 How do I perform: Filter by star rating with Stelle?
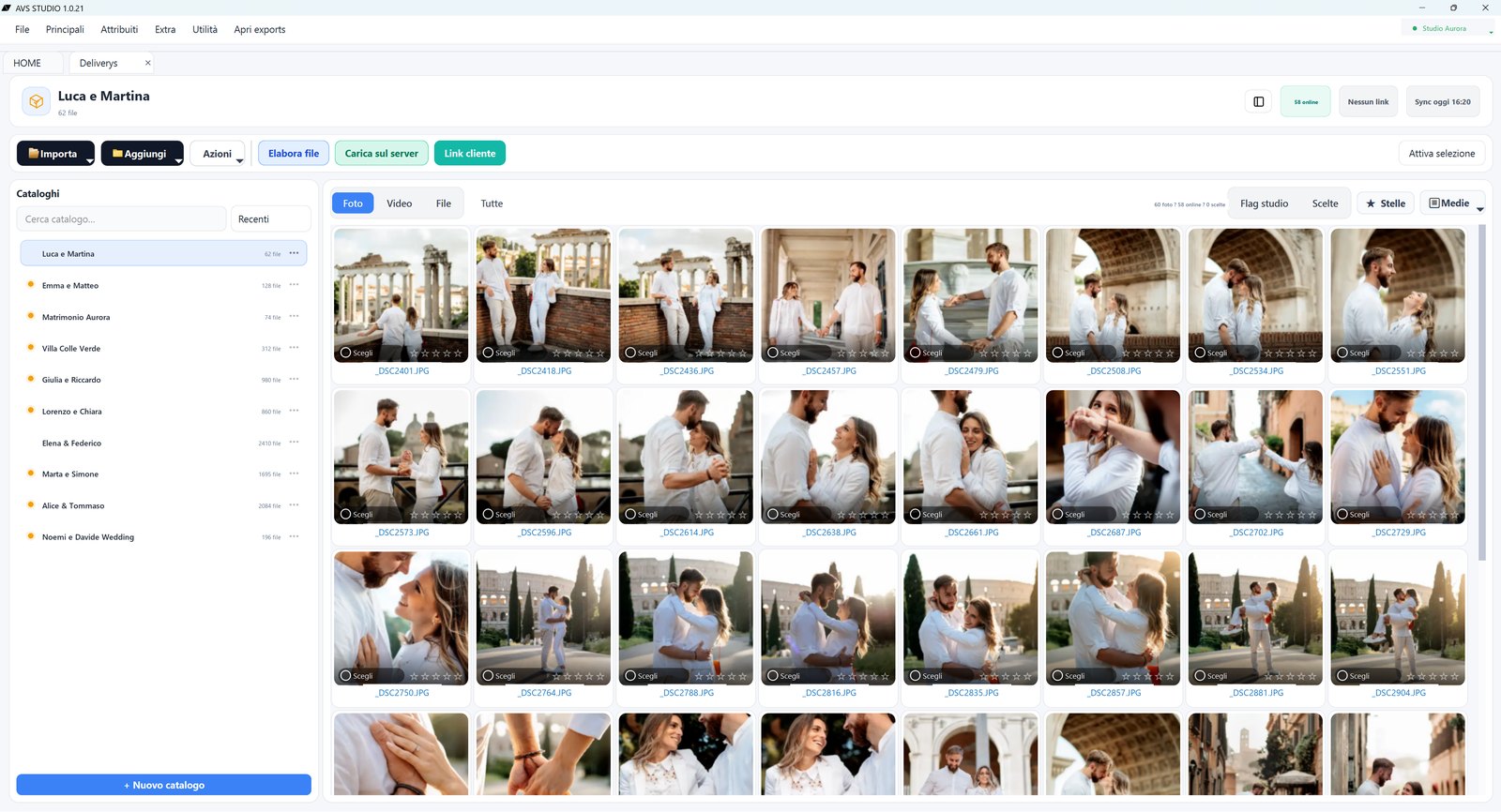1386,203
